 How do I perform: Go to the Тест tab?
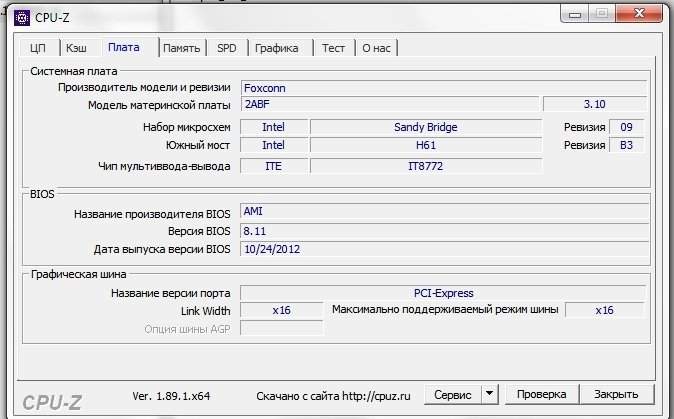tap(333, 48)
